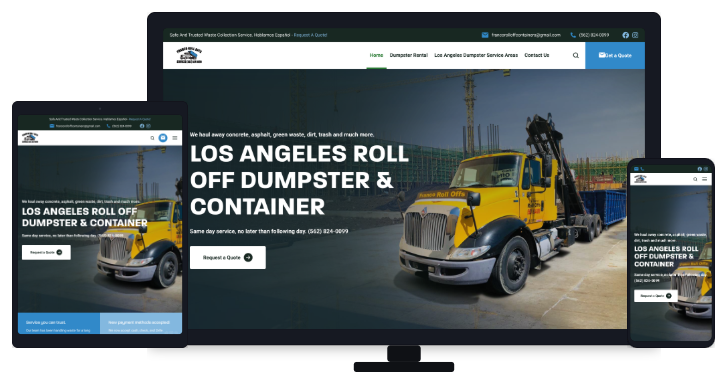
Task: Click the phone handset icon on desktop top bar
Action: click(x=573, y=35)
